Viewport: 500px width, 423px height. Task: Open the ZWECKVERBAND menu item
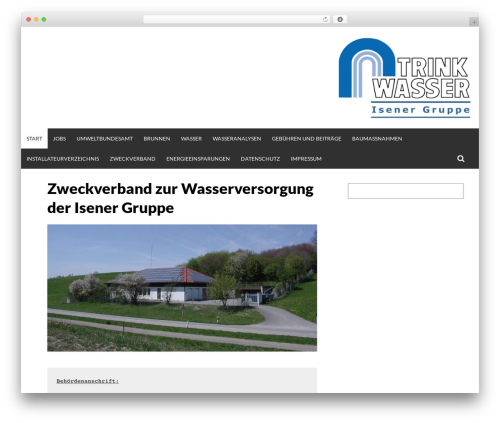(132, 159)
